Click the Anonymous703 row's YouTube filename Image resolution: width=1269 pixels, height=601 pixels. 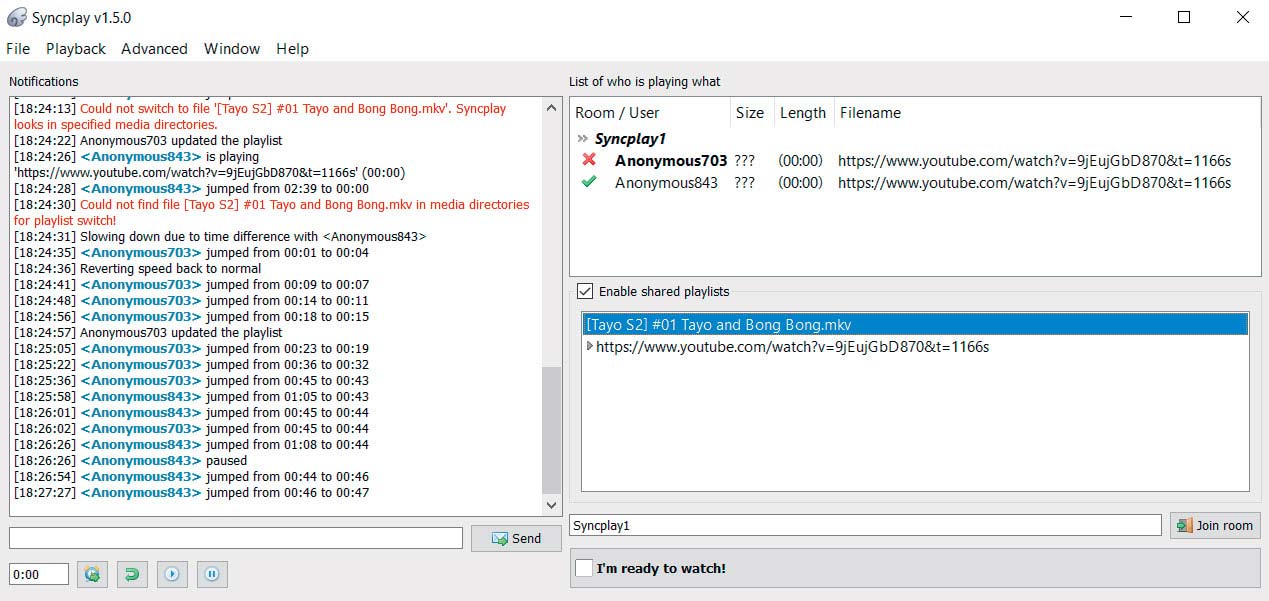pos(1034,160)
